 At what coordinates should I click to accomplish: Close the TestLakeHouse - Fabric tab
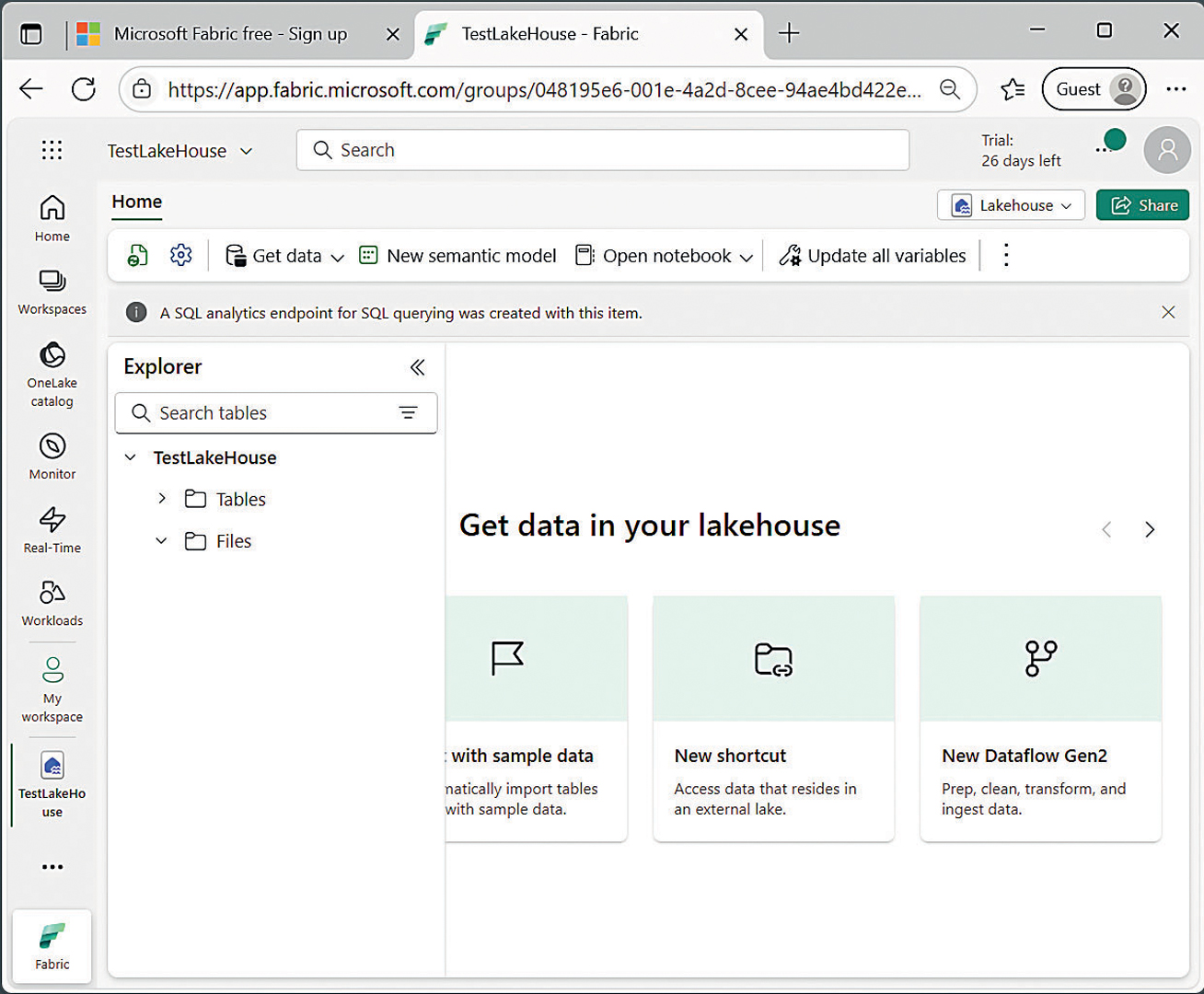(741, 34)
